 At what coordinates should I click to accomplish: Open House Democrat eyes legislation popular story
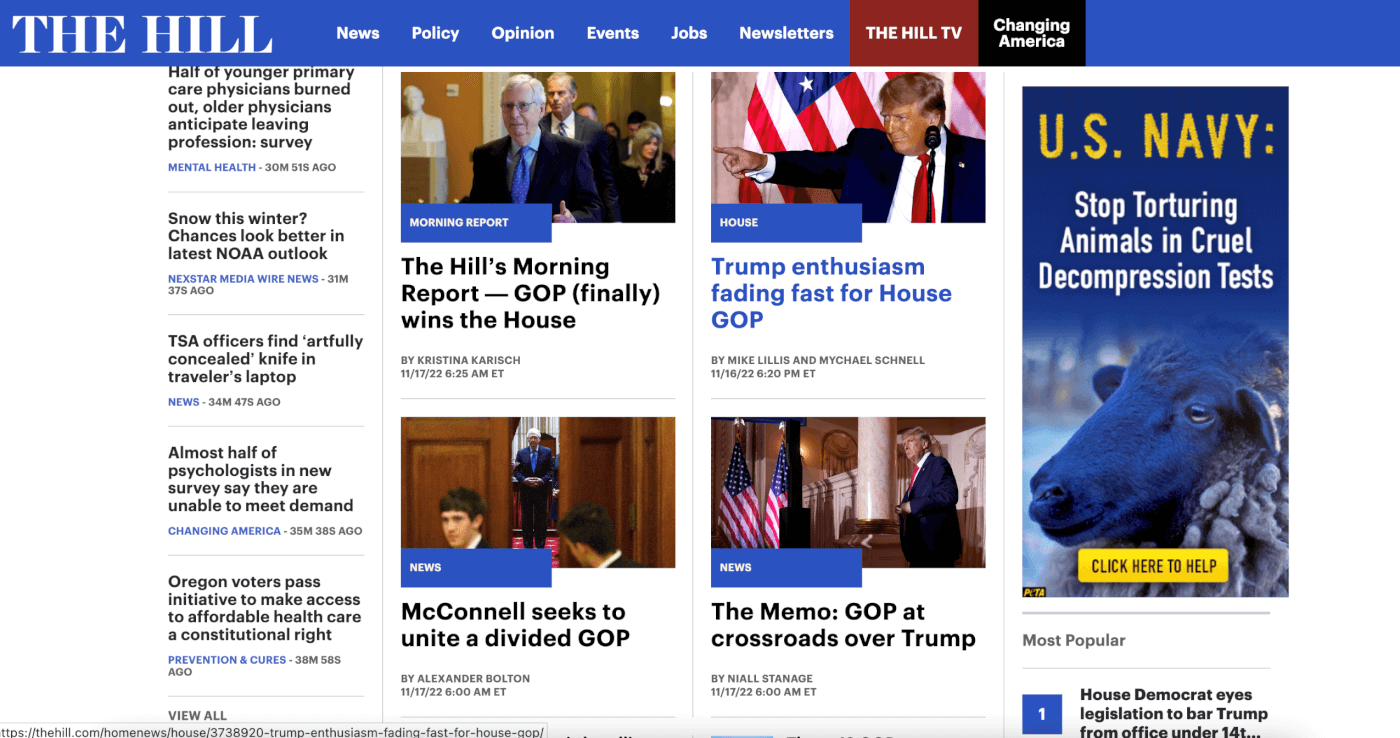(1174, 713)
